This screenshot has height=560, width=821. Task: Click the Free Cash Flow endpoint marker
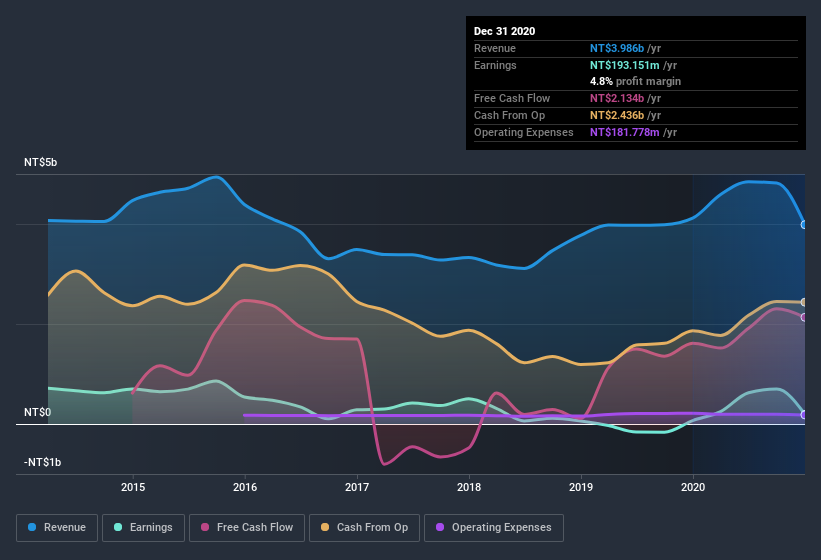coord(804,317)
